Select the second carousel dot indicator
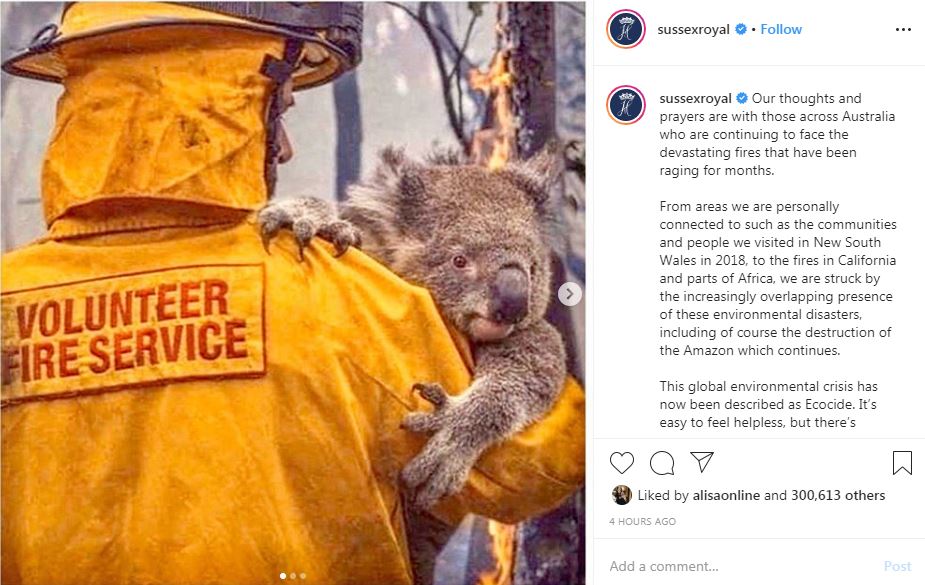This screenshot has height=585, width=925. [293, 576]
